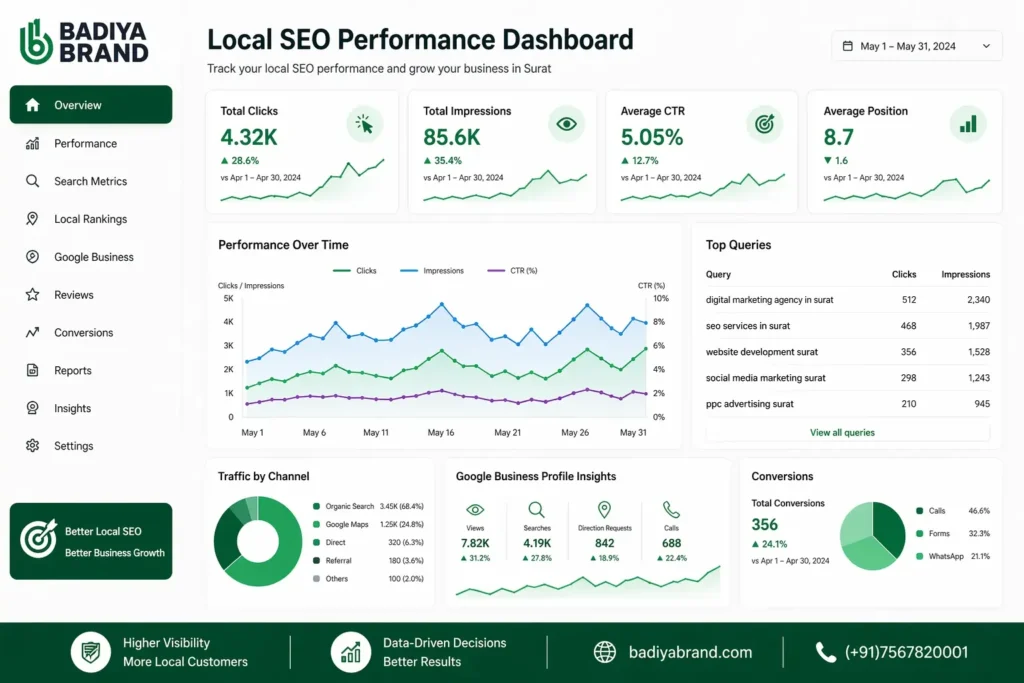Click the Badiya Brand logo
1024x683 pixels.
coord(84,41)
